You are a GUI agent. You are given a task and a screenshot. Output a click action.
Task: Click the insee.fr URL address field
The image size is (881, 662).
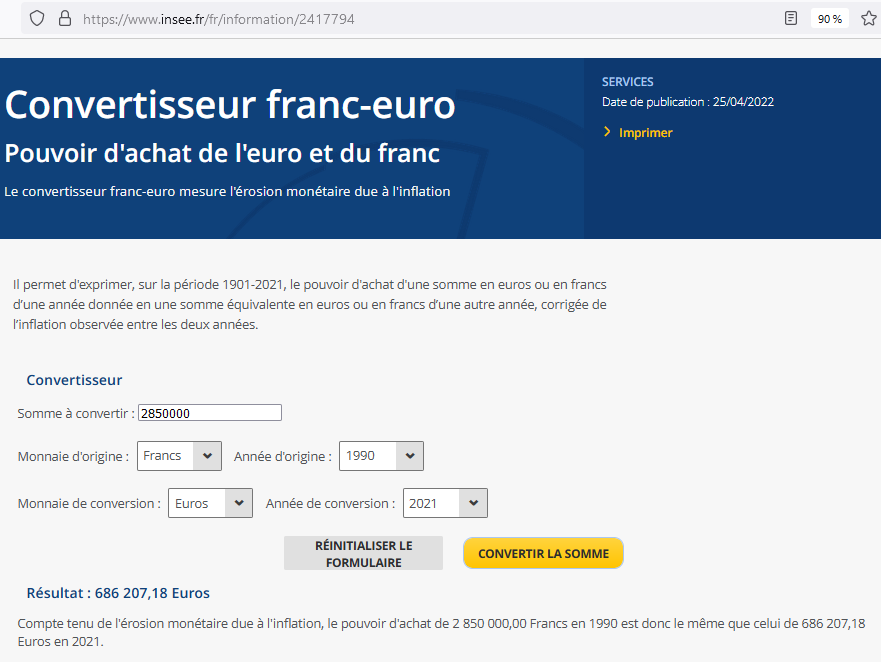[x=400, y=19]
